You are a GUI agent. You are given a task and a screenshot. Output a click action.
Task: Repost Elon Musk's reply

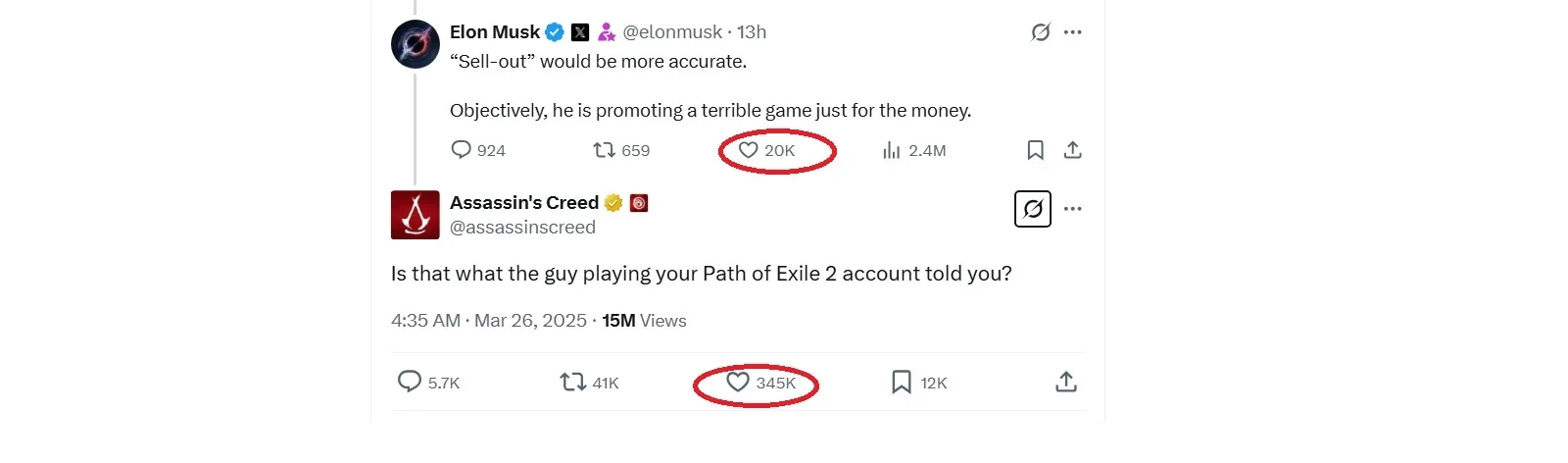pos(604,150)
